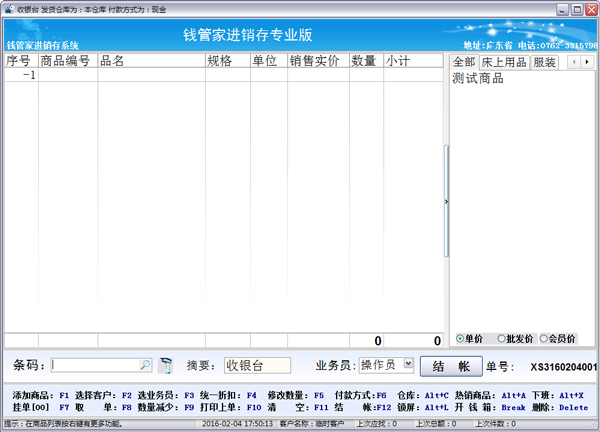Close the 收银台 window

[x=591, y=10]
